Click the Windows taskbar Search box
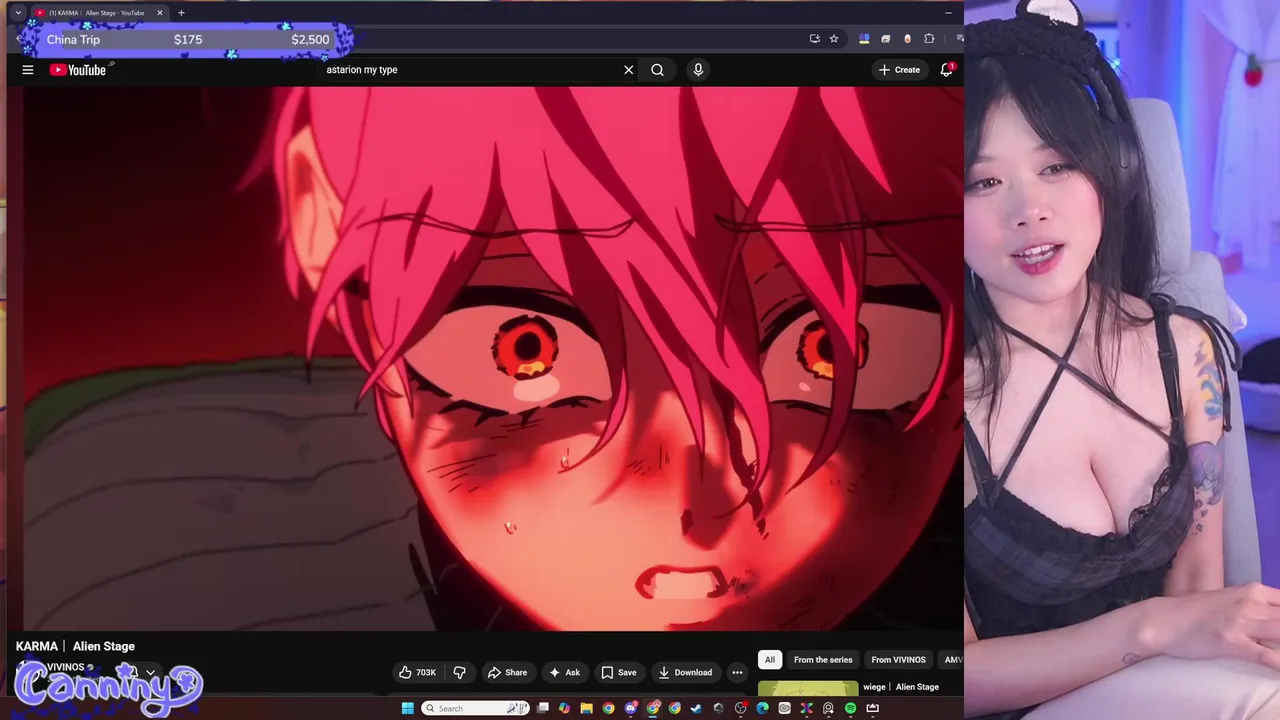This screenshot has height=720, width=1280. click(x=475, y=708)
